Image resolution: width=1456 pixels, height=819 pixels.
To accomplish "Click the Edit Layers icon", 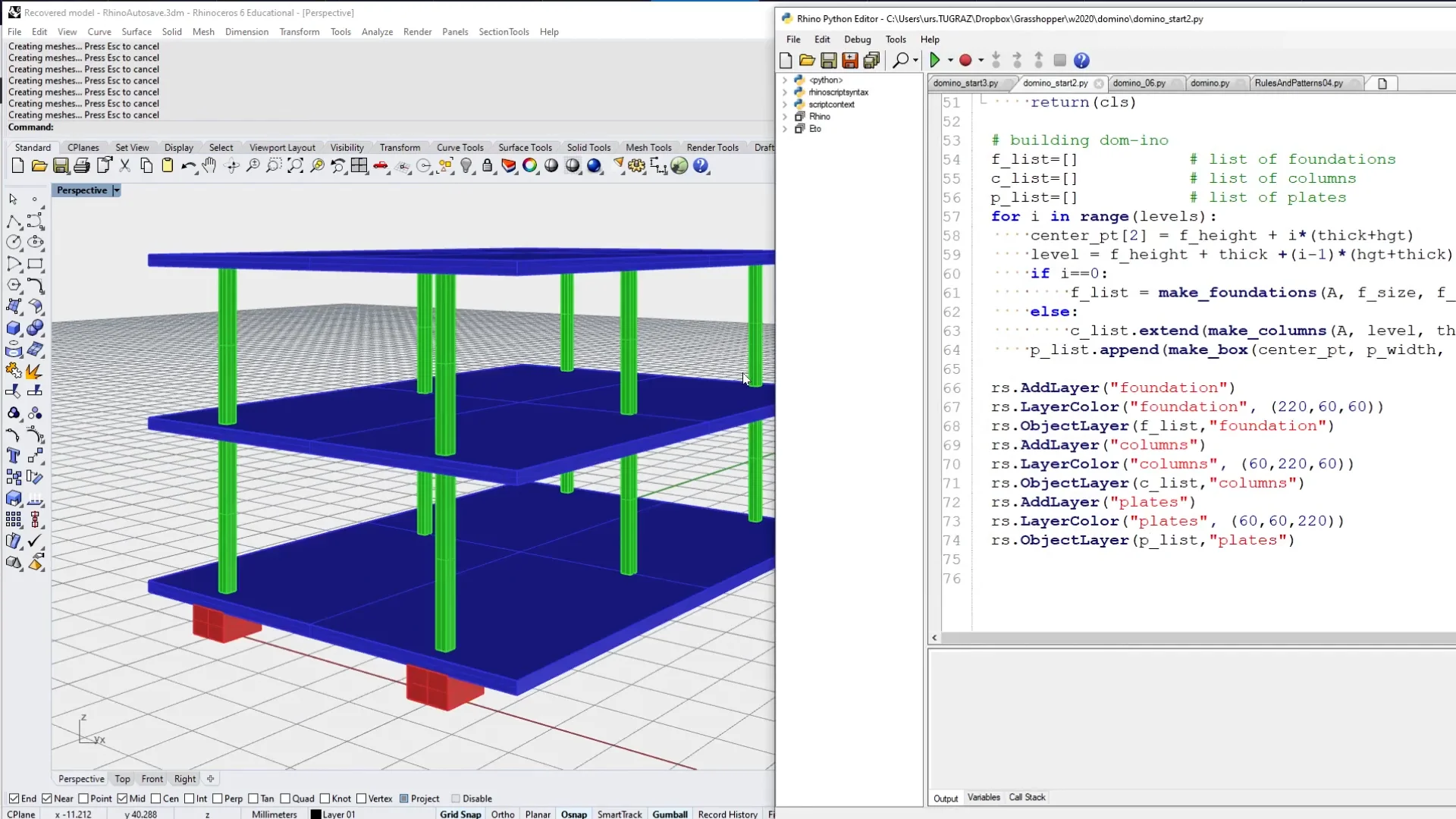I will coord(509,166).
